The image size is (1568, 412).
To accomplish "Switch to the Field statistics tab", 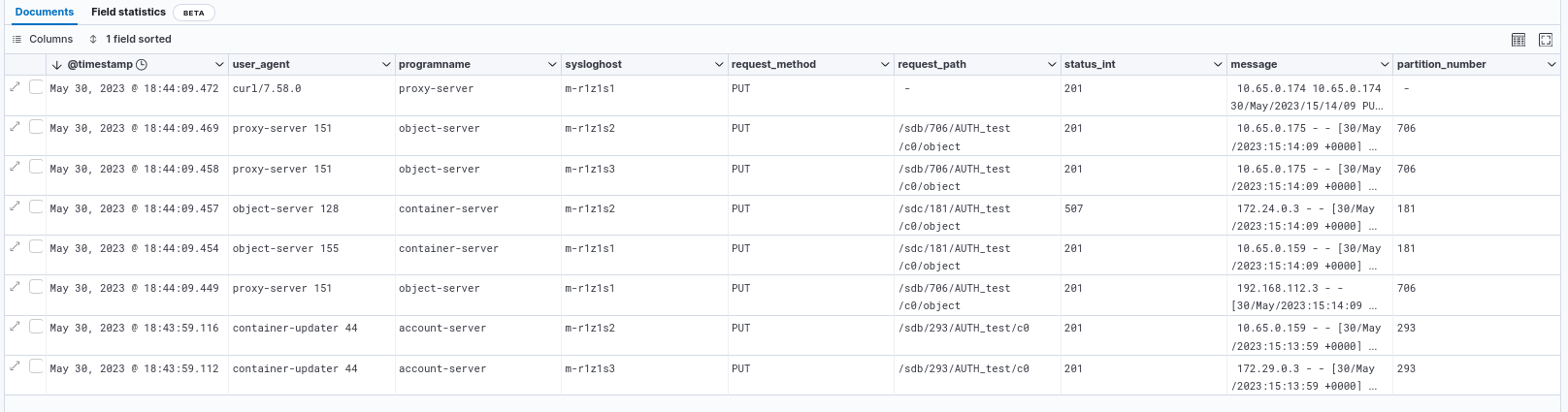I will coord(128,13).
